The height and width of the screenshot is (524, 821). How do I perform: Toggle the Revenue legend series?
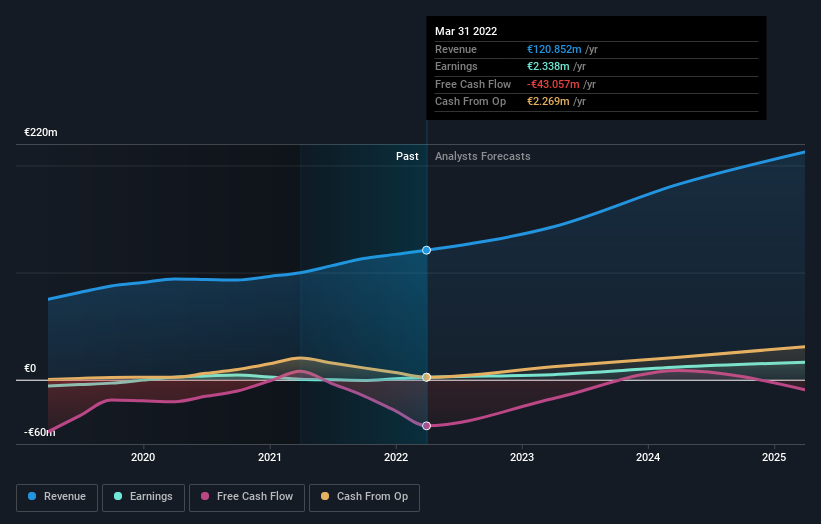57,497
